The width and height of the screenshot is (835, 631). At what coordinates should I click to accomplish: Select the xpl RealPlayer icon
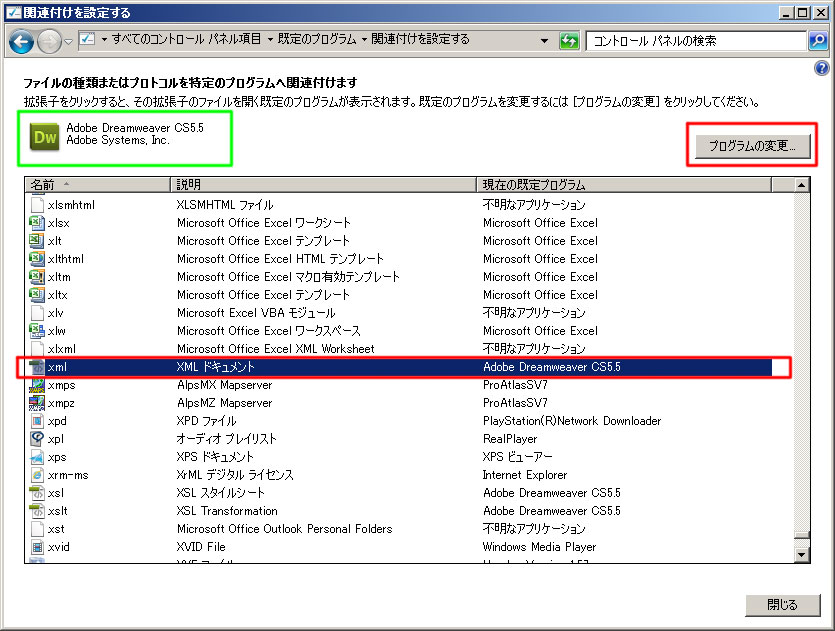[37, 439]
